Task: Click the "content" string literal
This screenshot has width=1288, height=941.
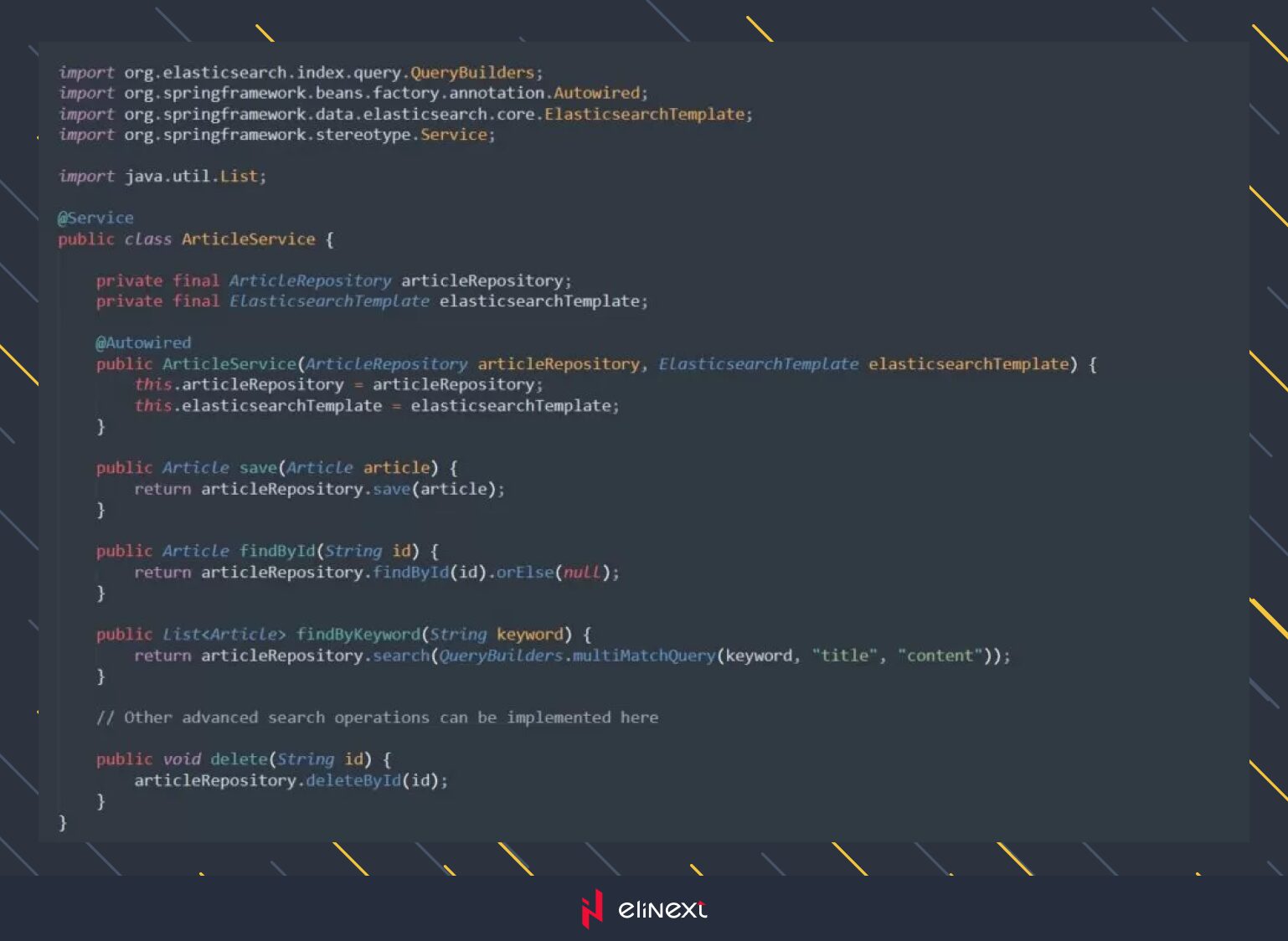Action: [940, 656]
